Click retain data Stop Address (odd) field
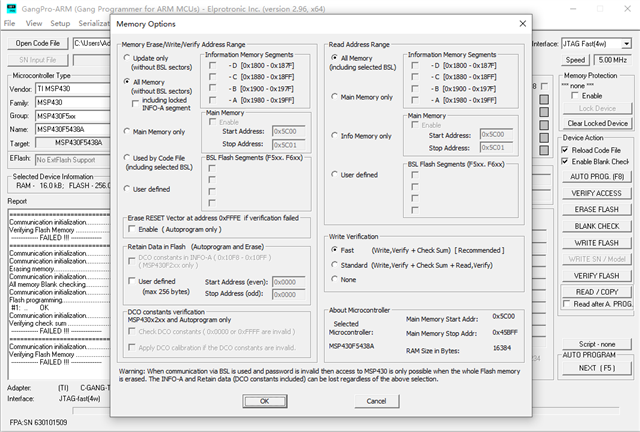The image size is (640, 432). coord(289,294)
